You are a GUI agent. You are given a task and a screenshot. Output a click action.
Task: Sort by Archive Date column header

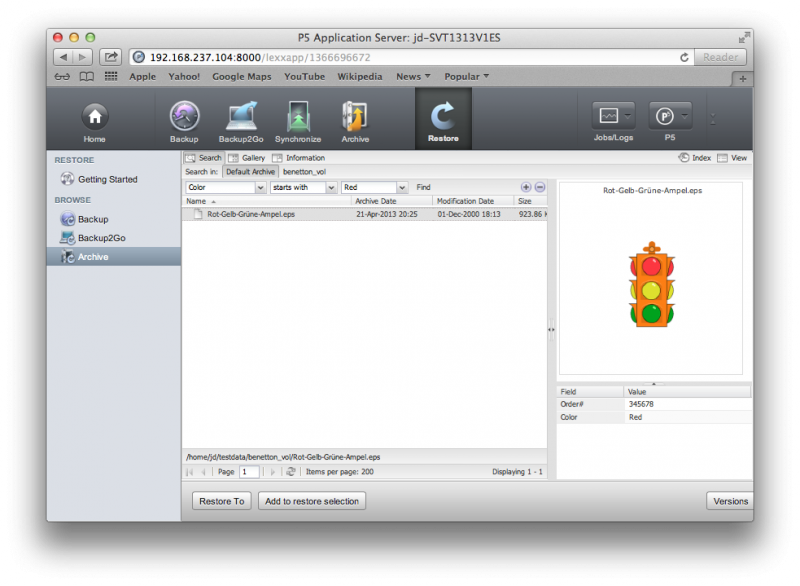pos(392,201)
